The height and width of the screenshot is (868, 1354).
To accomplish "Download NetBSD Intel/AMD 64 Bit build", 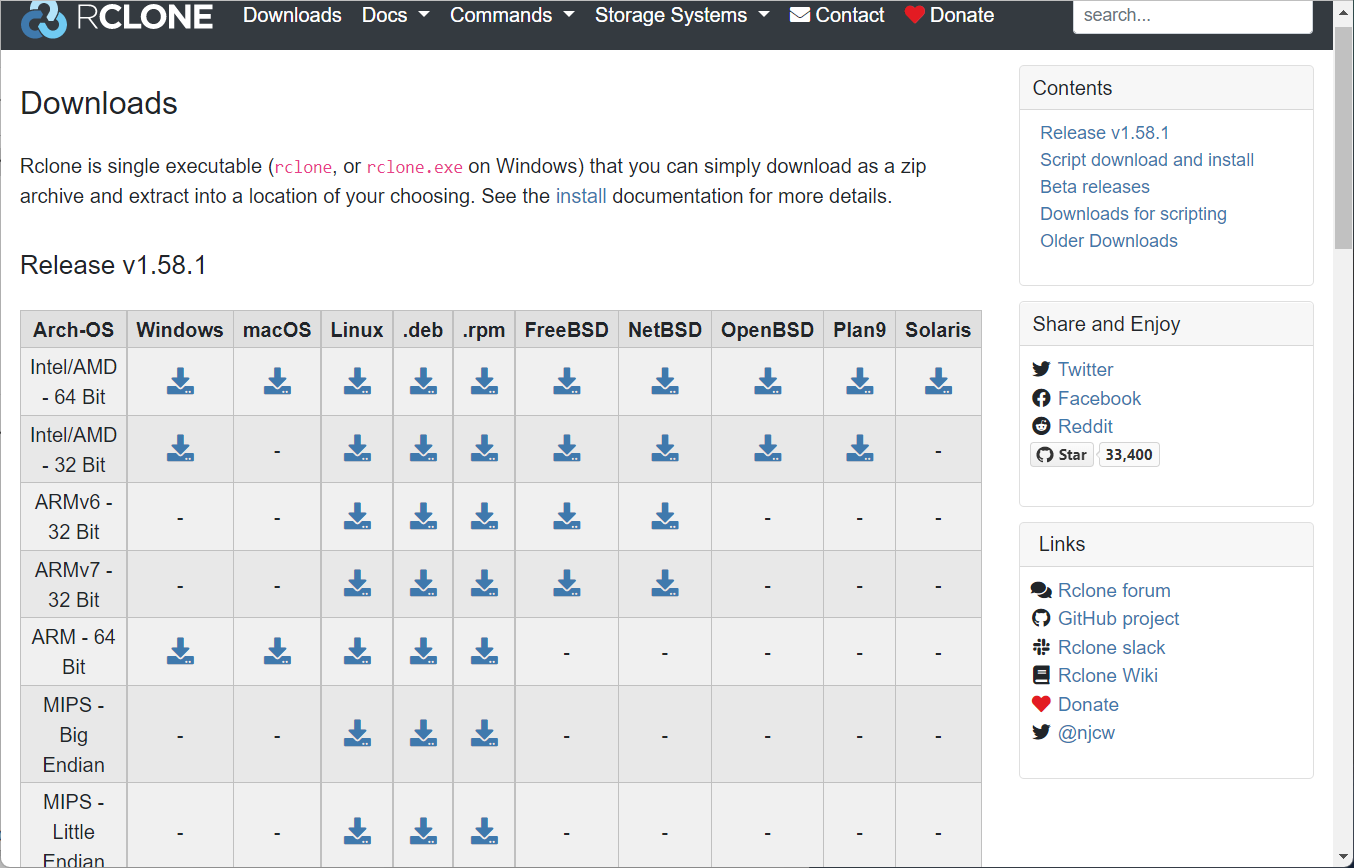I will (x=665, y=381).
